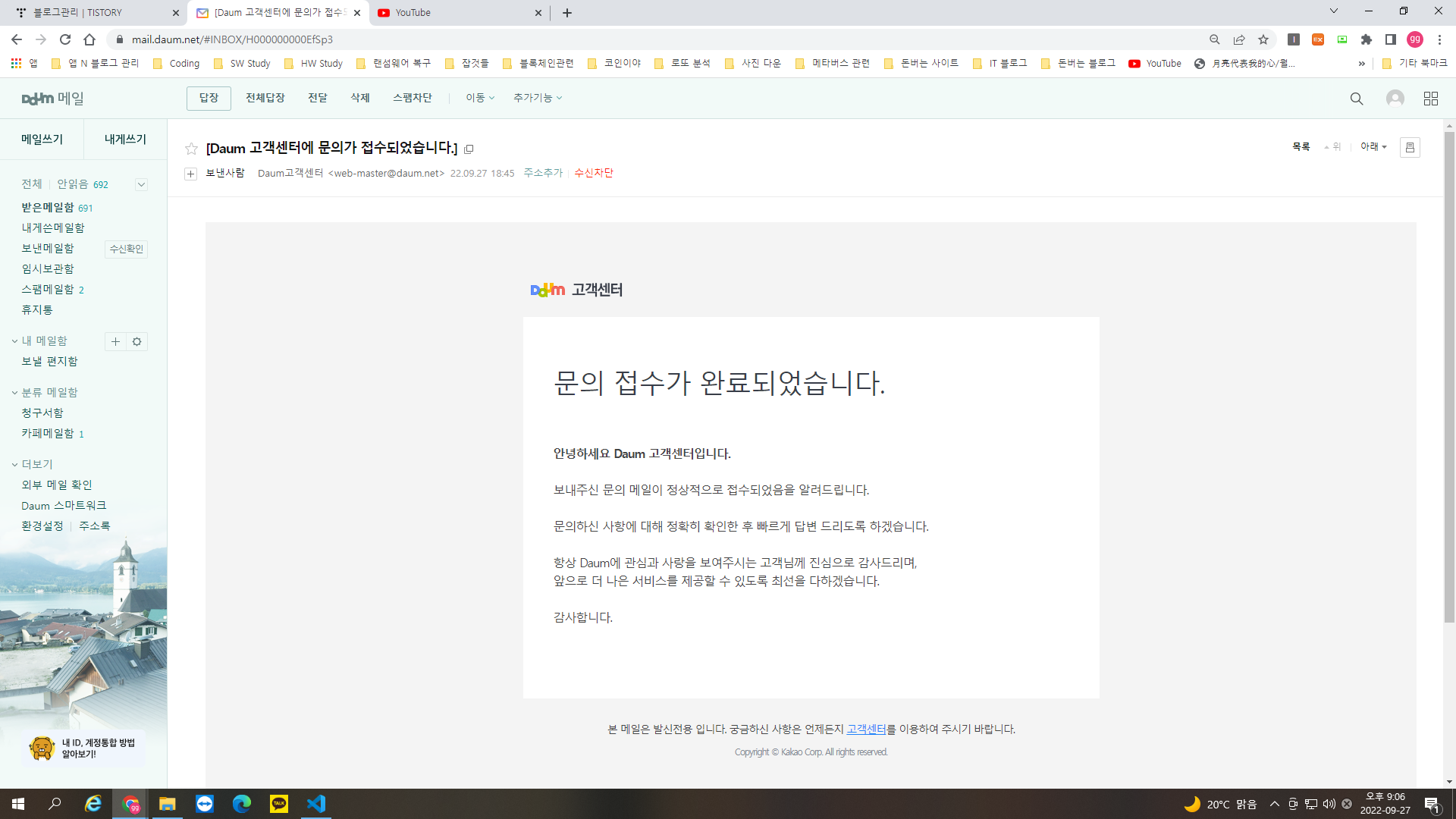Image resolution: width=1456 pixels, height=819 pixels.
Task: Click 수신확인 read receipt button
Action: pos(126,249)
